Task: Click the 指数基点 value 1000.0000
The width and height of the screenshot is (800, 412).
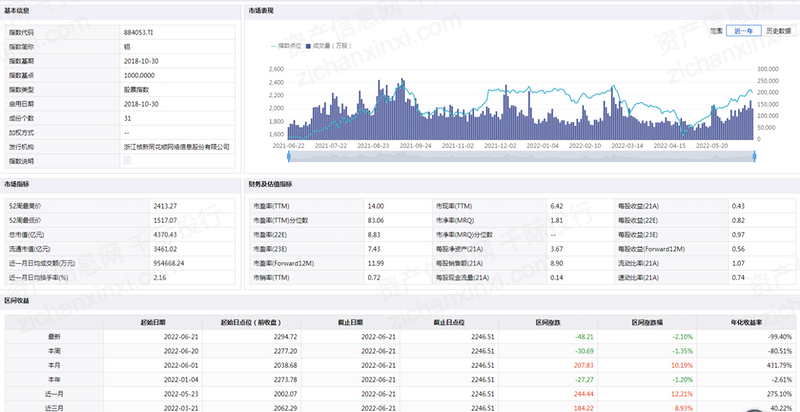Action: (x=139, y=75)
